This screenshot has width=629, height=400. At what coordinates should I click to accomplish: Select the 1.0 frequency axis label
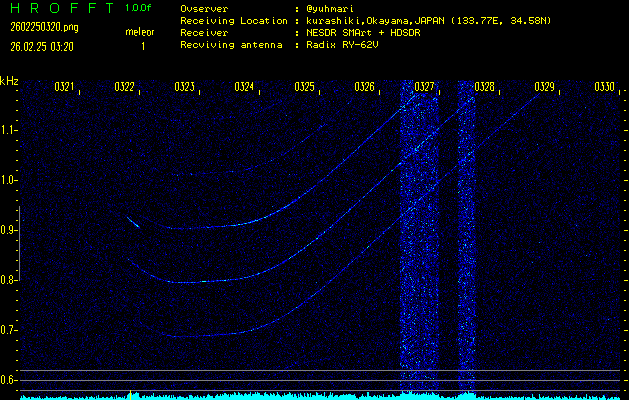pyautogui.click(x=10, y=180)
